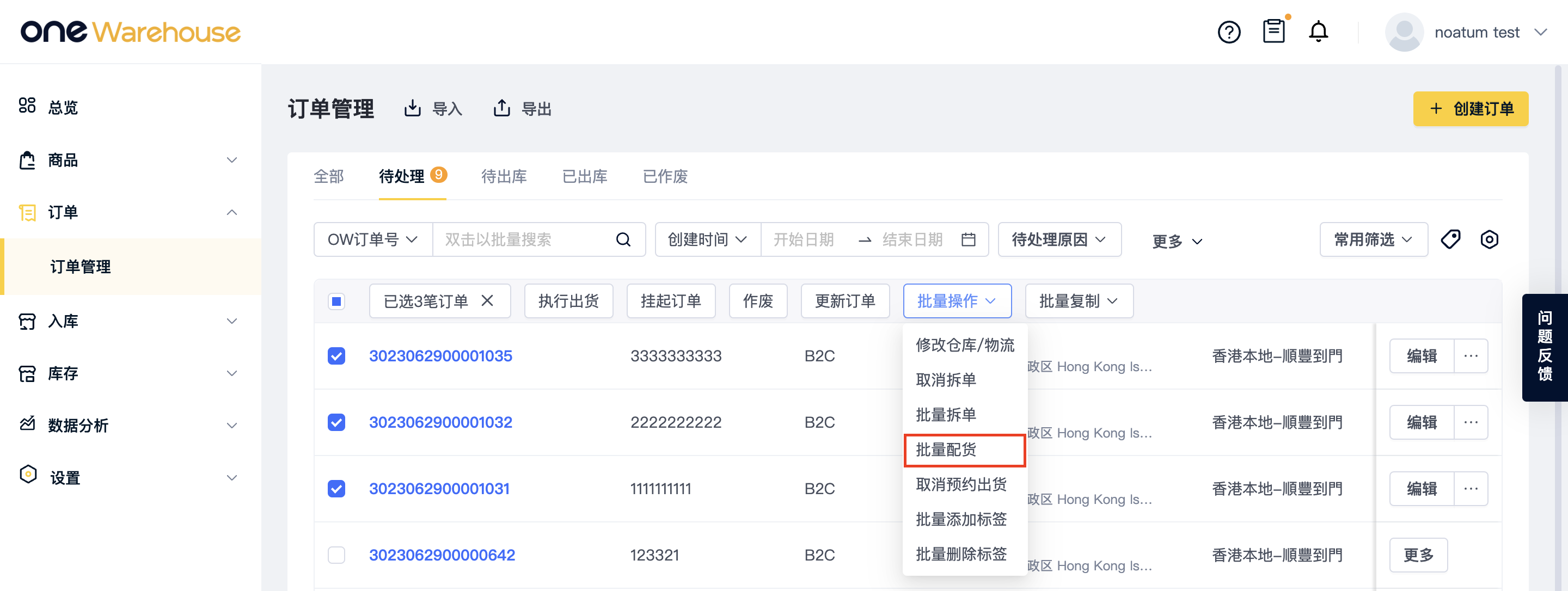Expand the 批量复制 dropdown
The image size is (1568, 591).
click(1079, 301)
